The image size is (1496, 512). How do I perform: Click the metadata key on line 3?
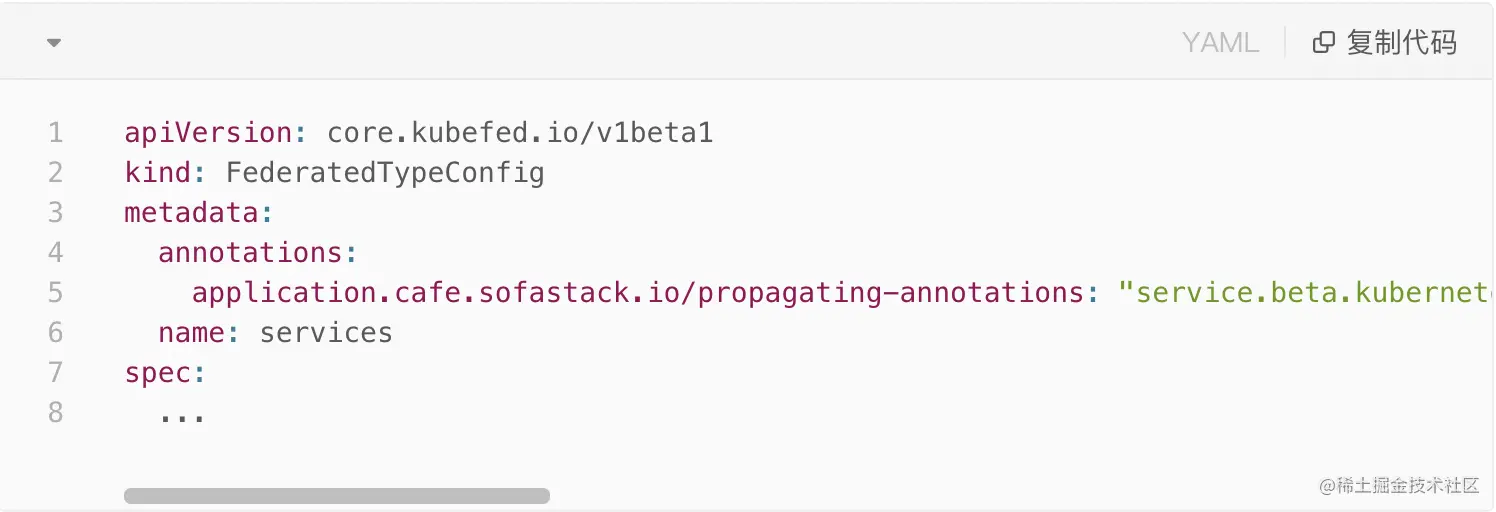point(191,212)
